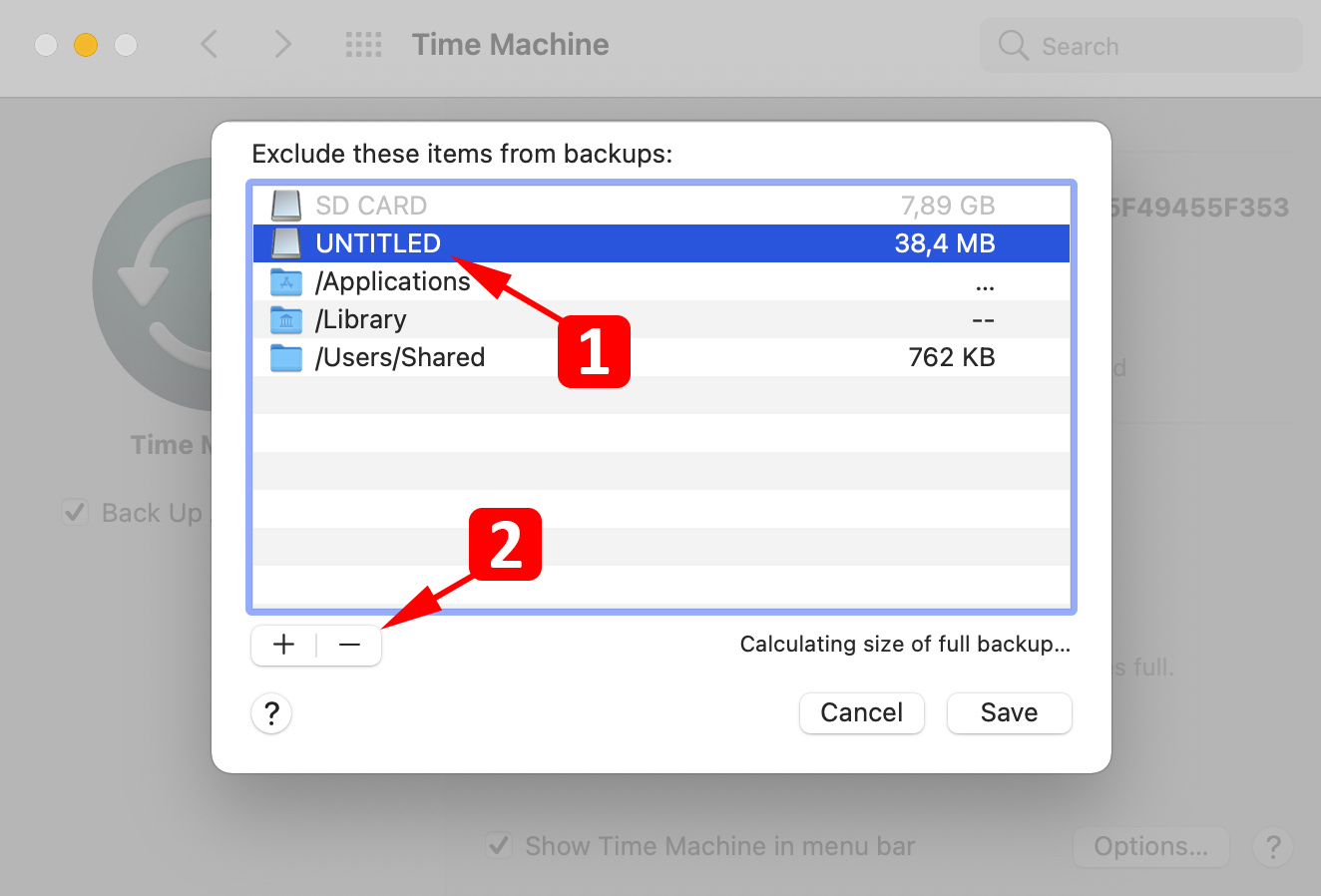
Task: Select the /Users/Shared row label
Action: click(x=400, y=358)
